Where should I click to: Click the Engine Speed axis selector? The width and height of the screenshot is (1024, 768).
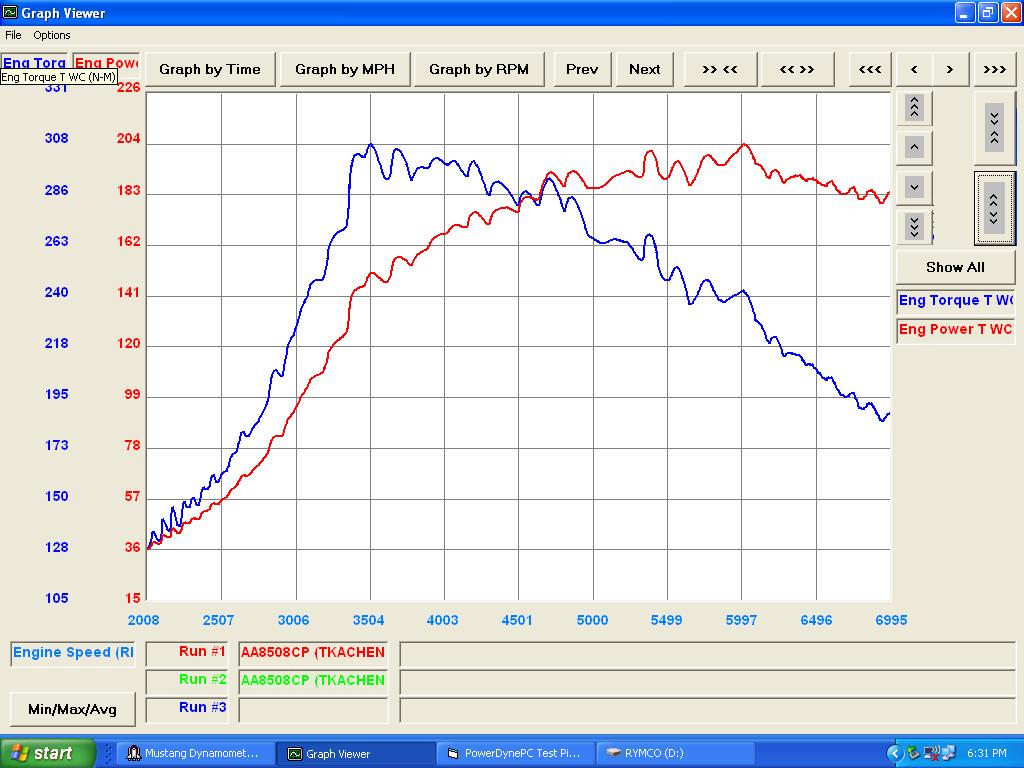point(73,653)
